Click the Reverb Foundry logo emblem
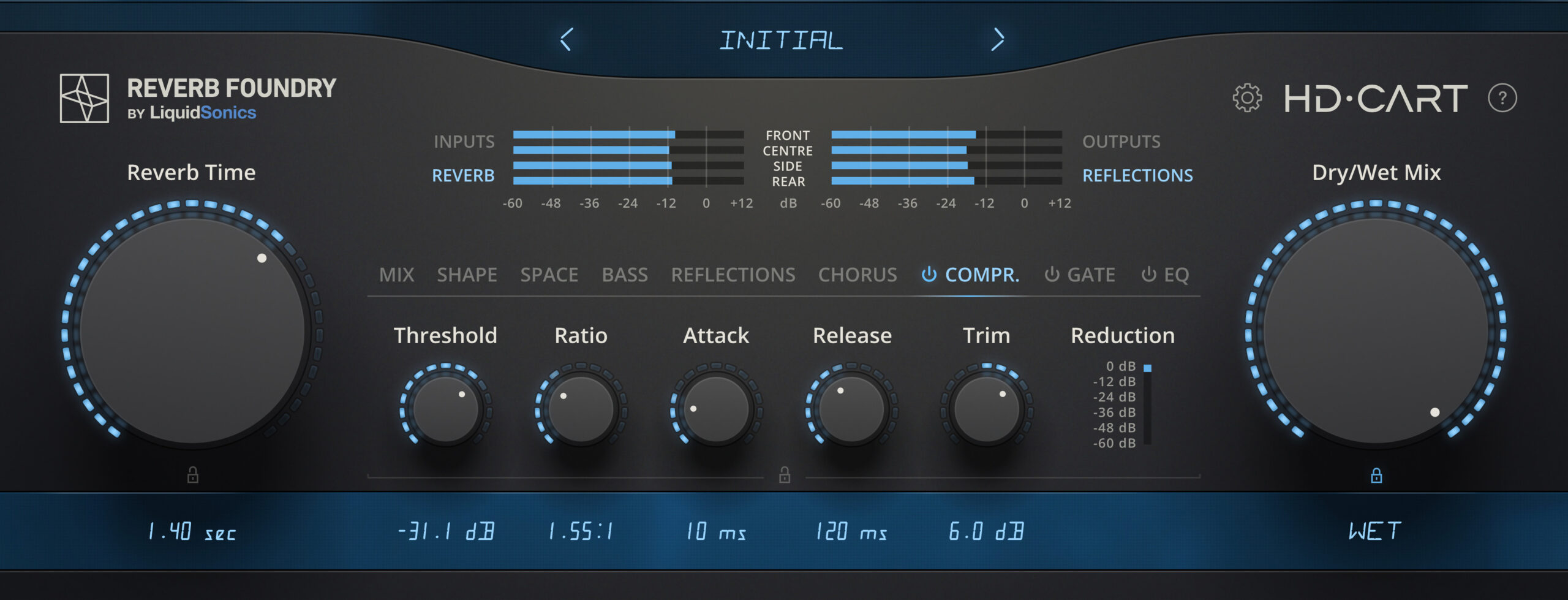Image resolution: width=1568 pixels, height=600 pixels. tap(85, 99)
